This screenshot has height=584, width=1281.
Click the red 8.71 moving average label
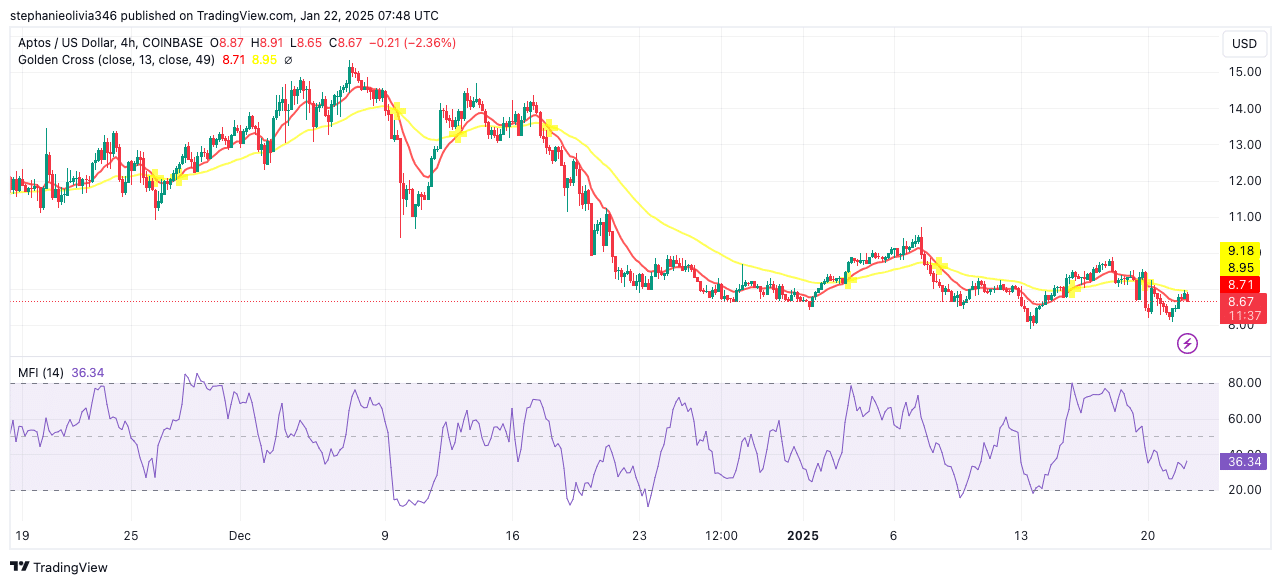click(x=1241, y=285)
